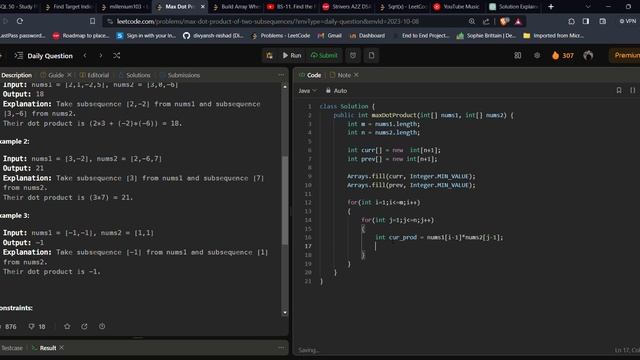The image size is (640, 360).
Task: Close the Note tab
Action: tap(356, 75)
